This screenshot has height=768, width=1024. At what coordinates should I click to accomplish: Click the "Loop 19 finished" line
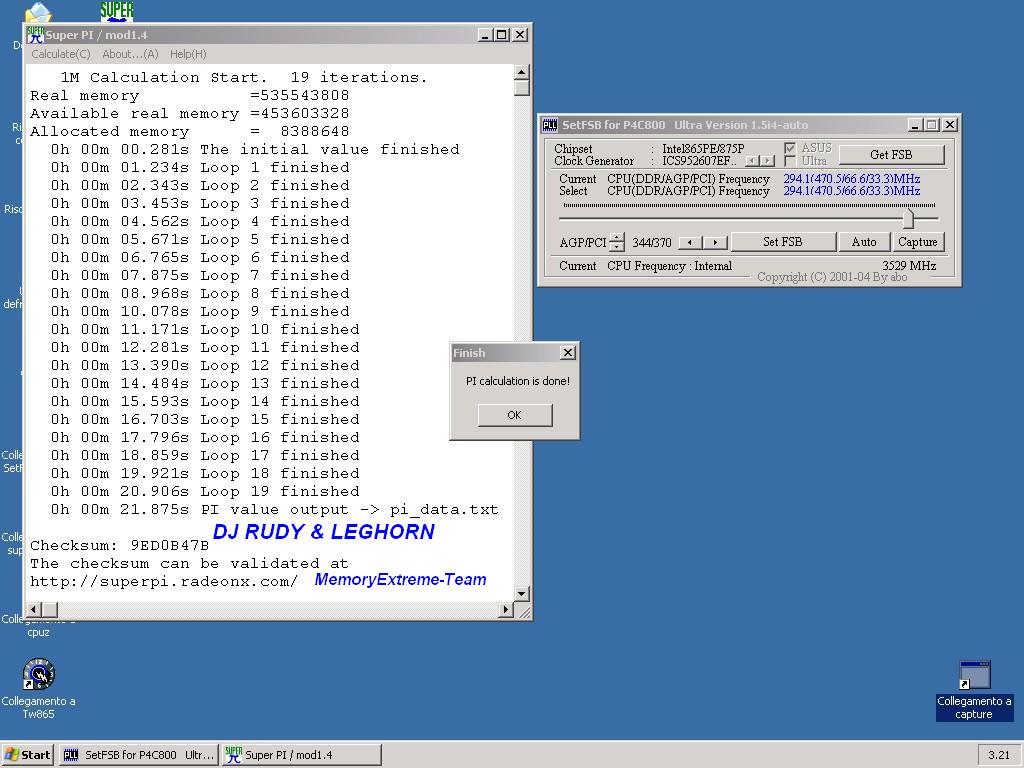click(205, 491)
